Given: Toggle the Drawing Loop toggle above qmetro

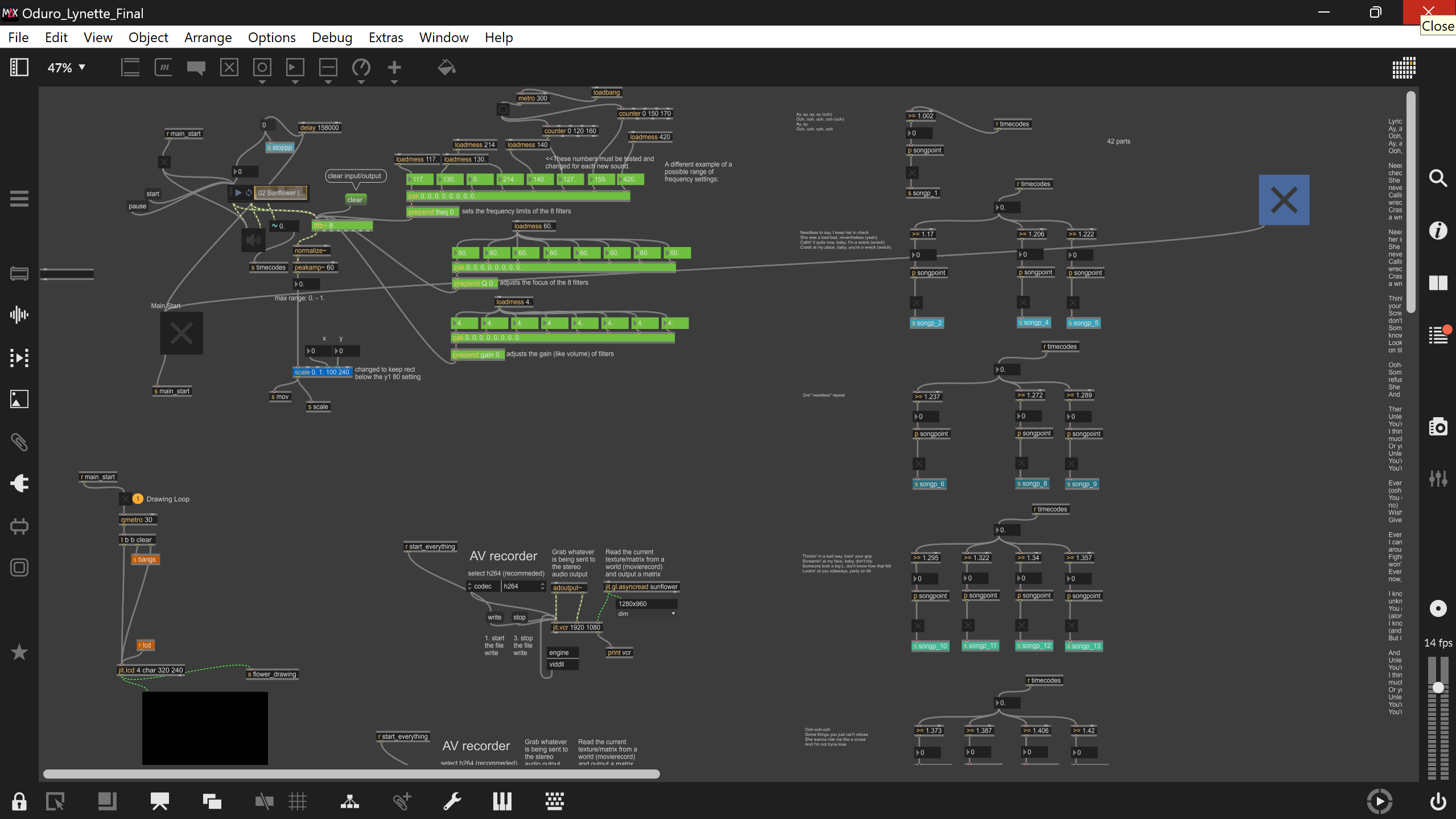Looking at the screenshot, I should (125, 499).
